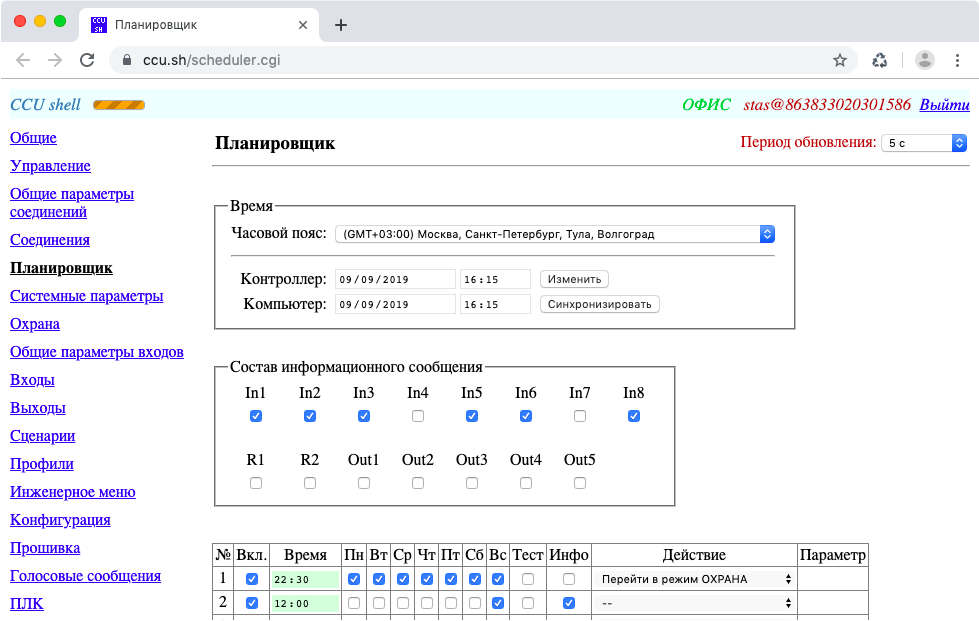Open the Период обновления dropdown
Image resolution: width=979 pixels, height=621 pixels.
point(924,143)
